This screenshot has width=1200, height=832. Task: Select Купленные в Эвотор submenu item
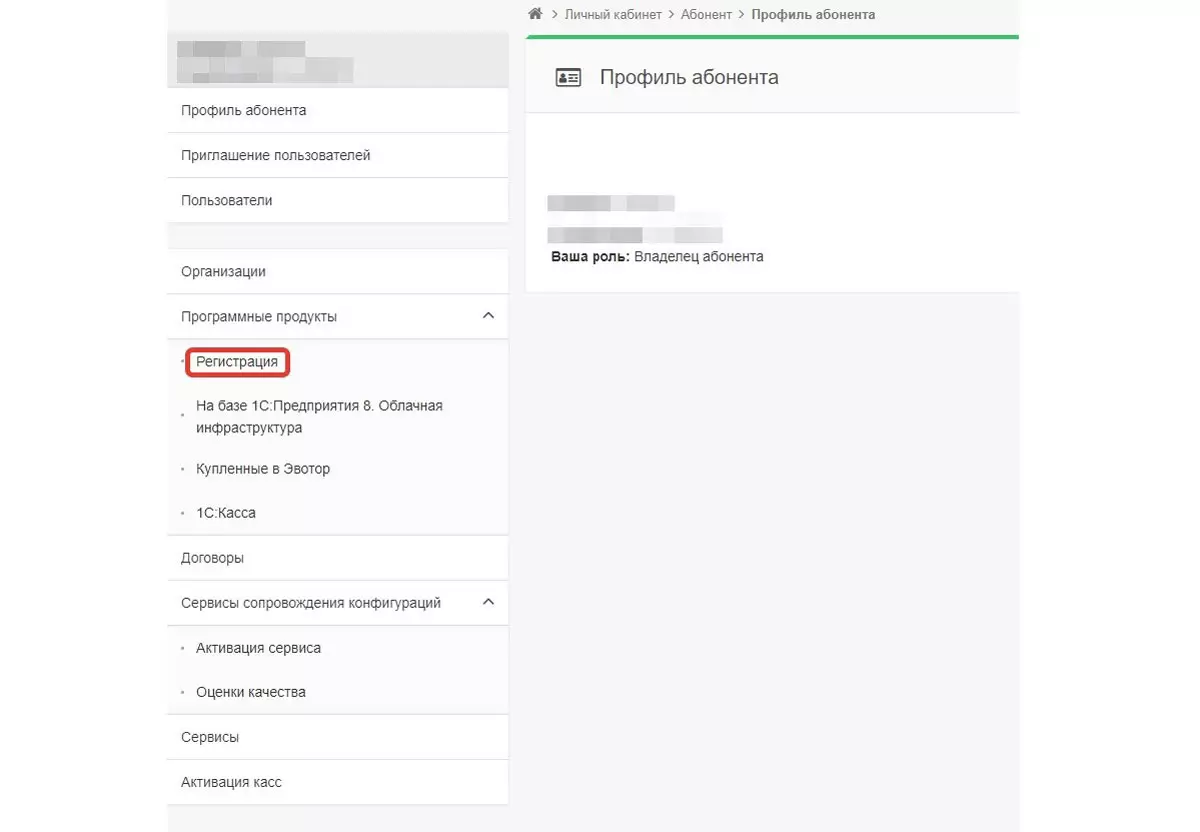click(263, 468)
